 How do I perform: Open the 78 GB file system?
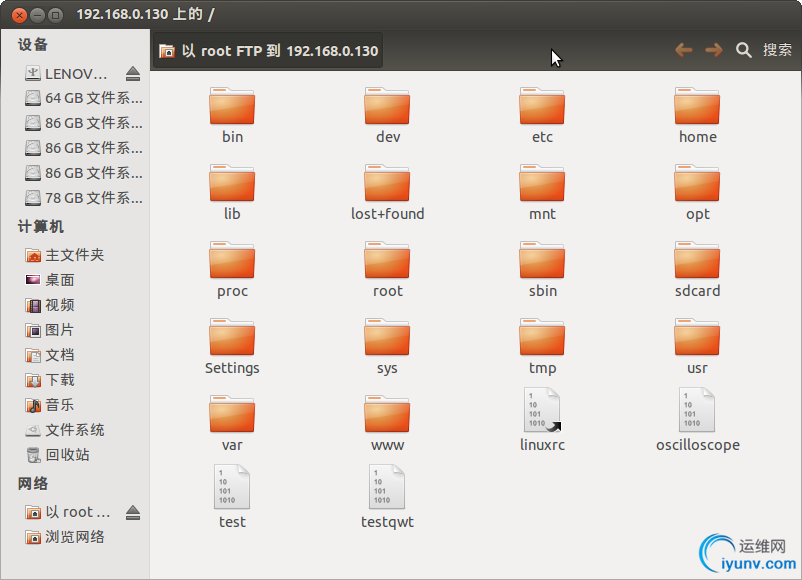tap(84, 198)
